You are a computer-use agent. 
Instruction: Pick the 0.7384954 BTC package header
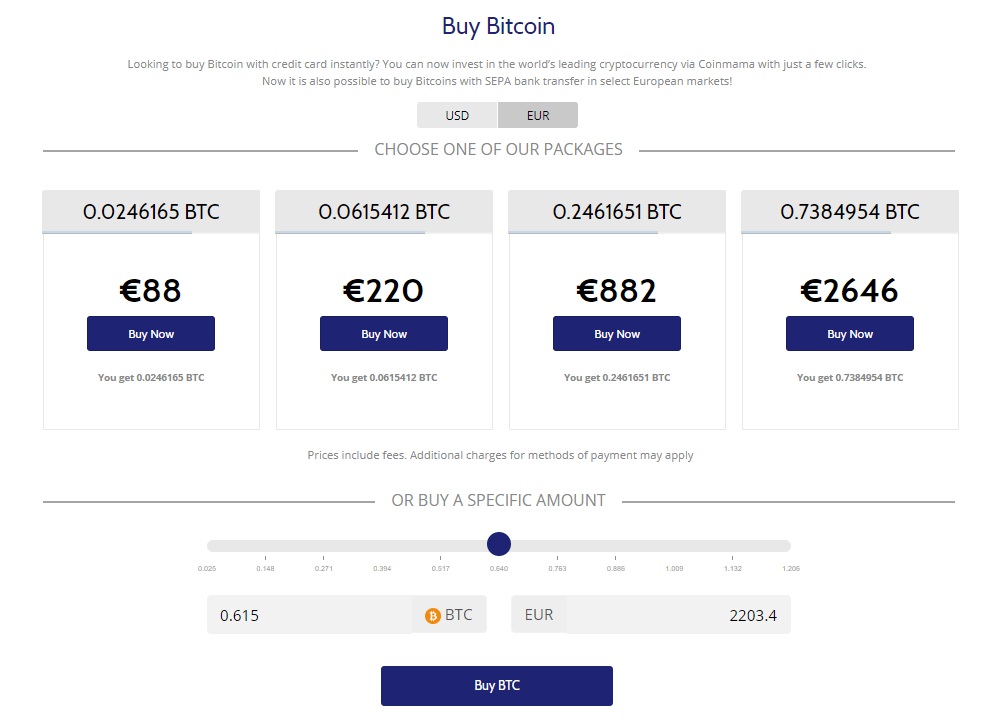click(850, 212)
